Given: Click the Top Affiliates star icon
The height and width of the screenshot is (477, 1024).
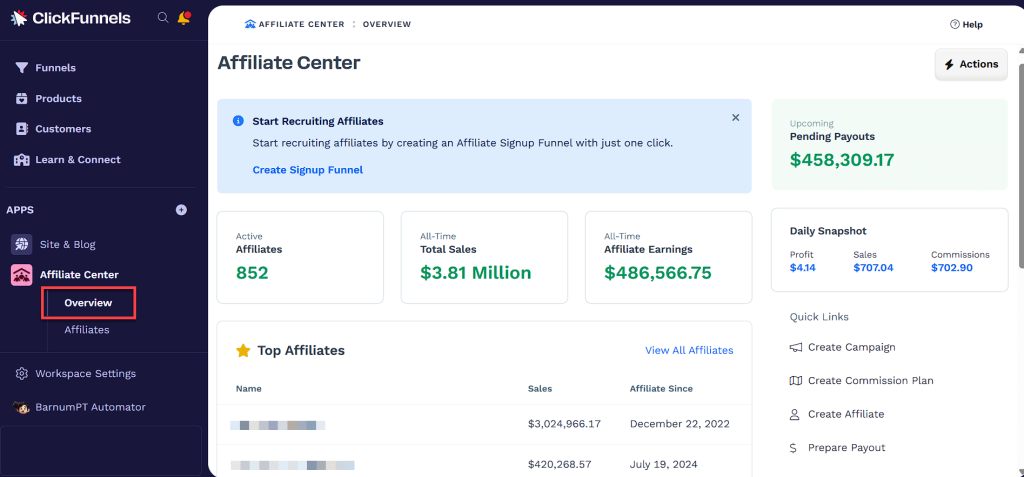Looking at the screenshot, I should (243, 351).
